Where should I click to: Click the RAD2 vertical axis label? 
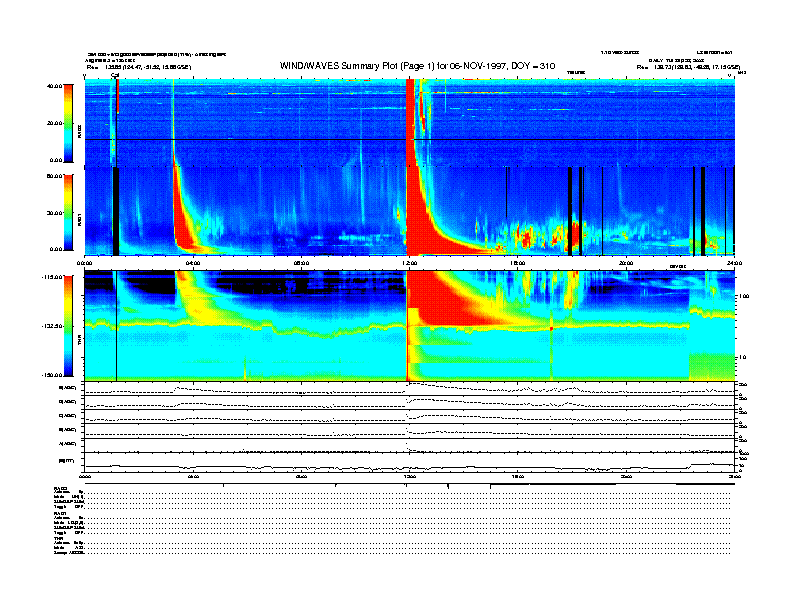pyautogui.click(x=80, y=132)
